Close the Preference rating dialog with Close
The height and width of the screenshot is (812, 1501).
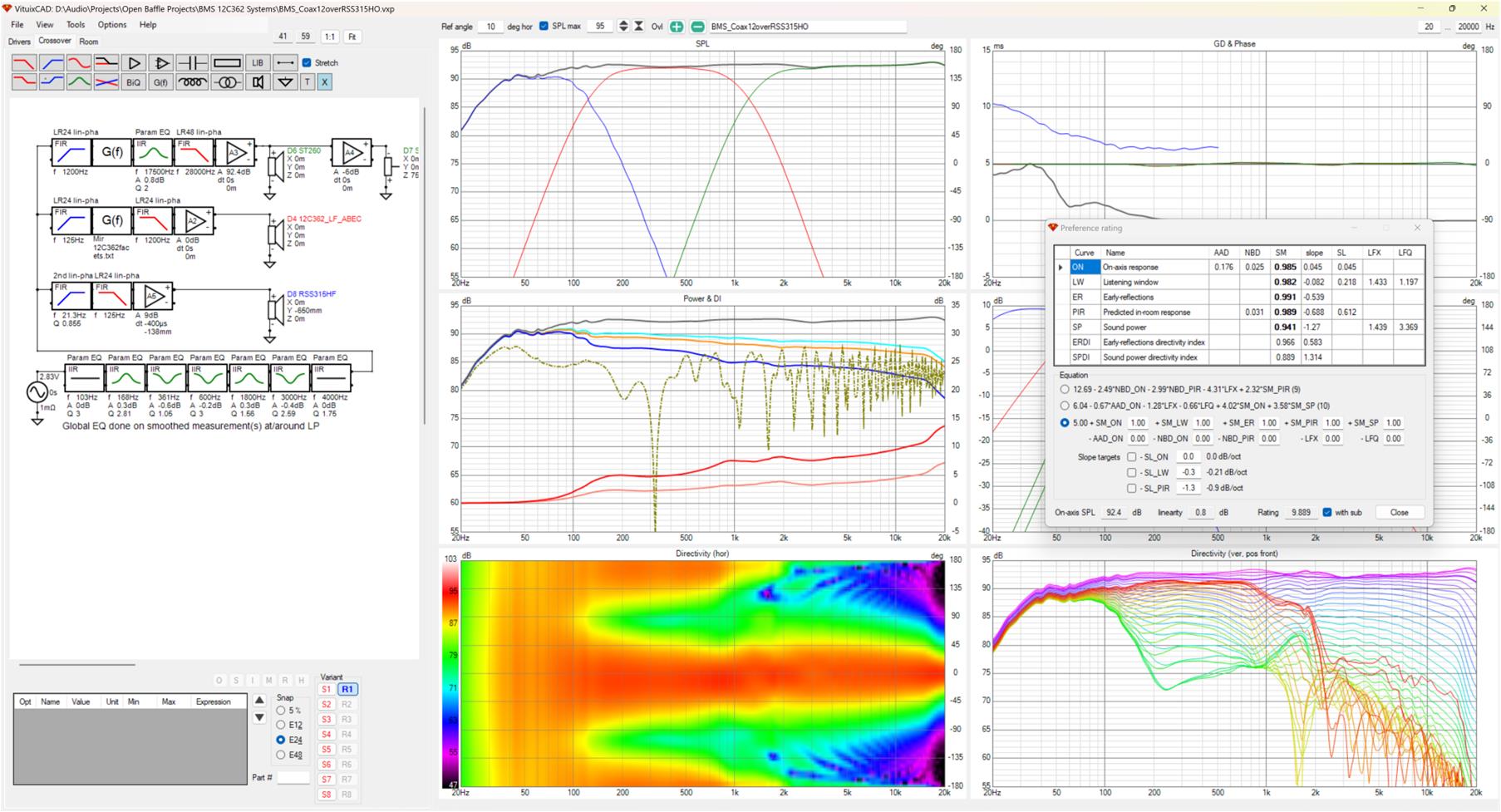[1400, 513]
